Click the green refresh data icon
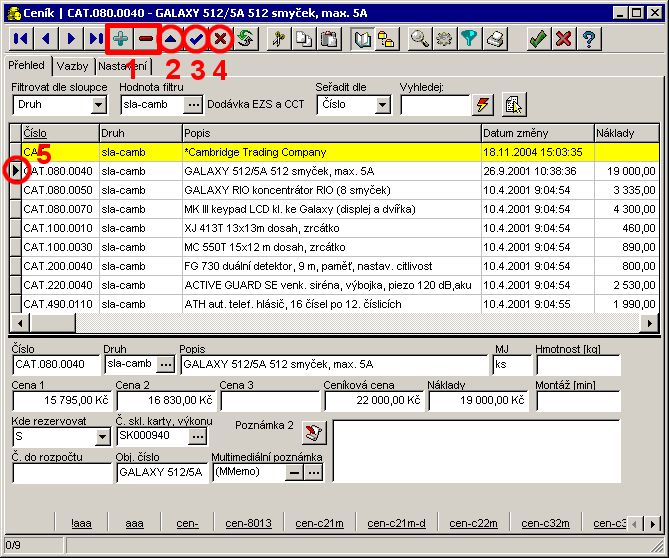 coord(245,39)
